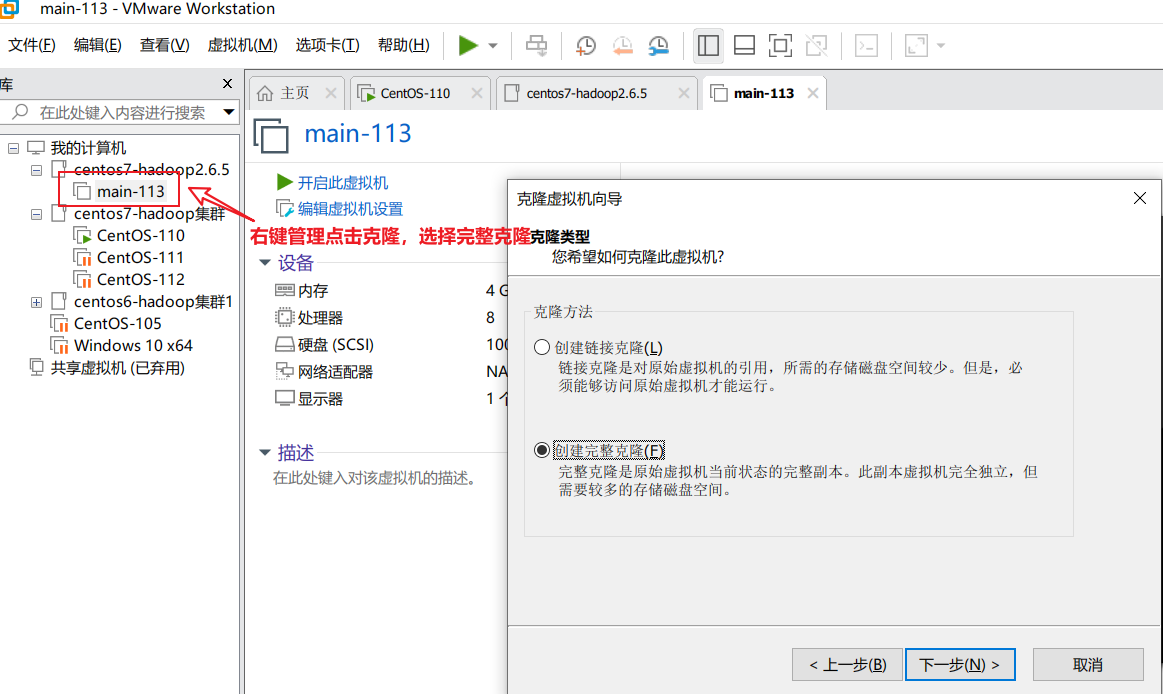
Task: Select CentOS-110 in the library tree
Action: tap(140, 236)
